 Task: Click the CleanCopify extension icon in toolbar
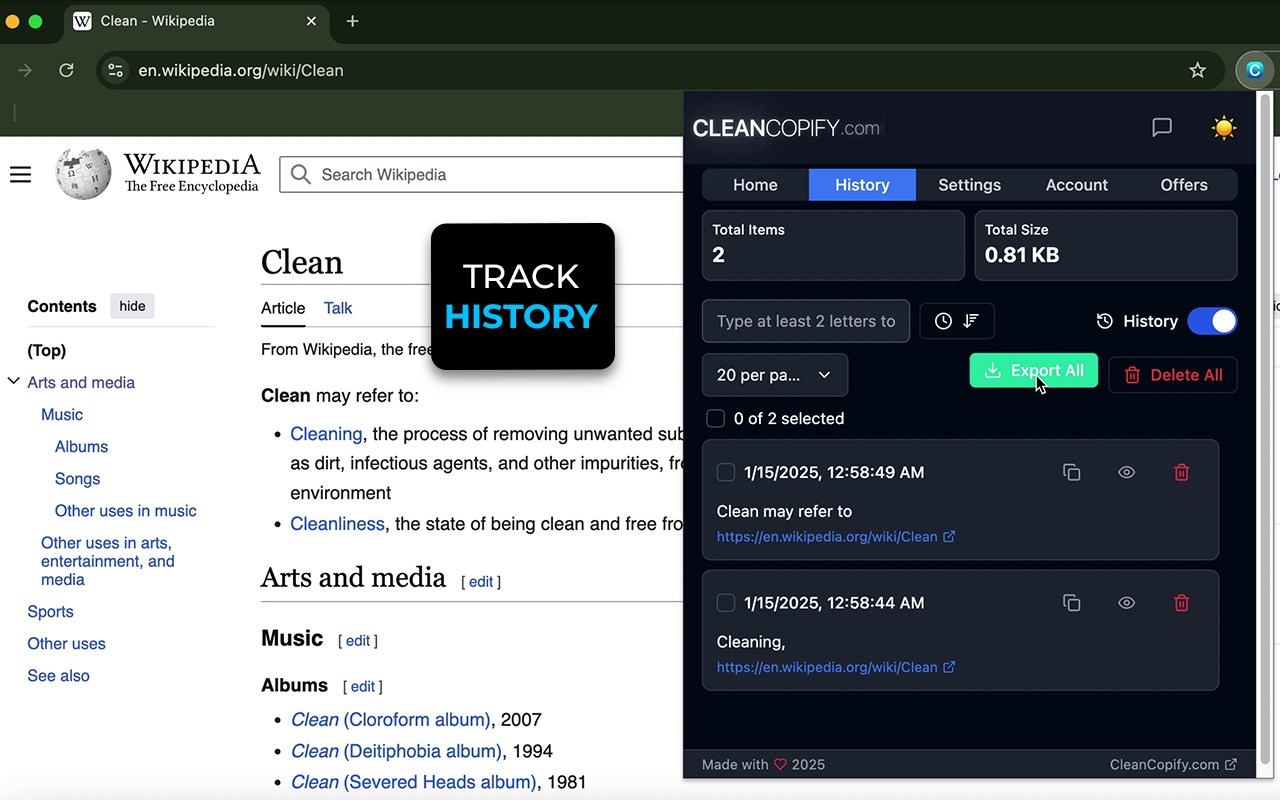tap(1255, 70)
